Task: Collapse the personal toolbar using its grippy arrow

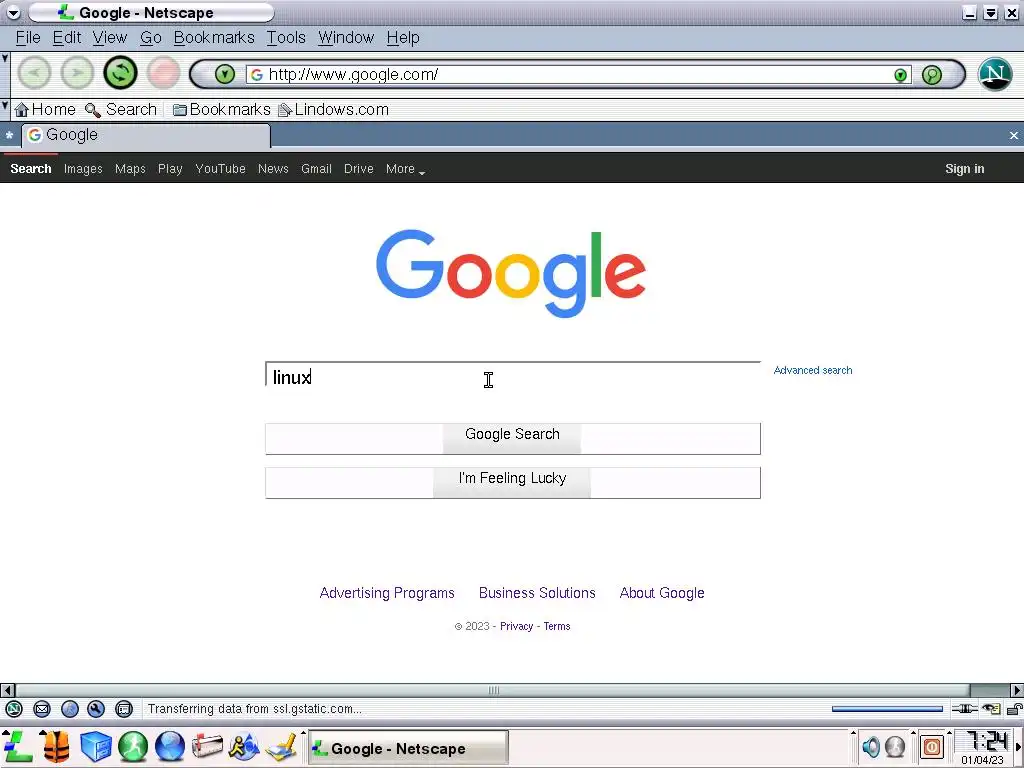Action: (5, 104)
